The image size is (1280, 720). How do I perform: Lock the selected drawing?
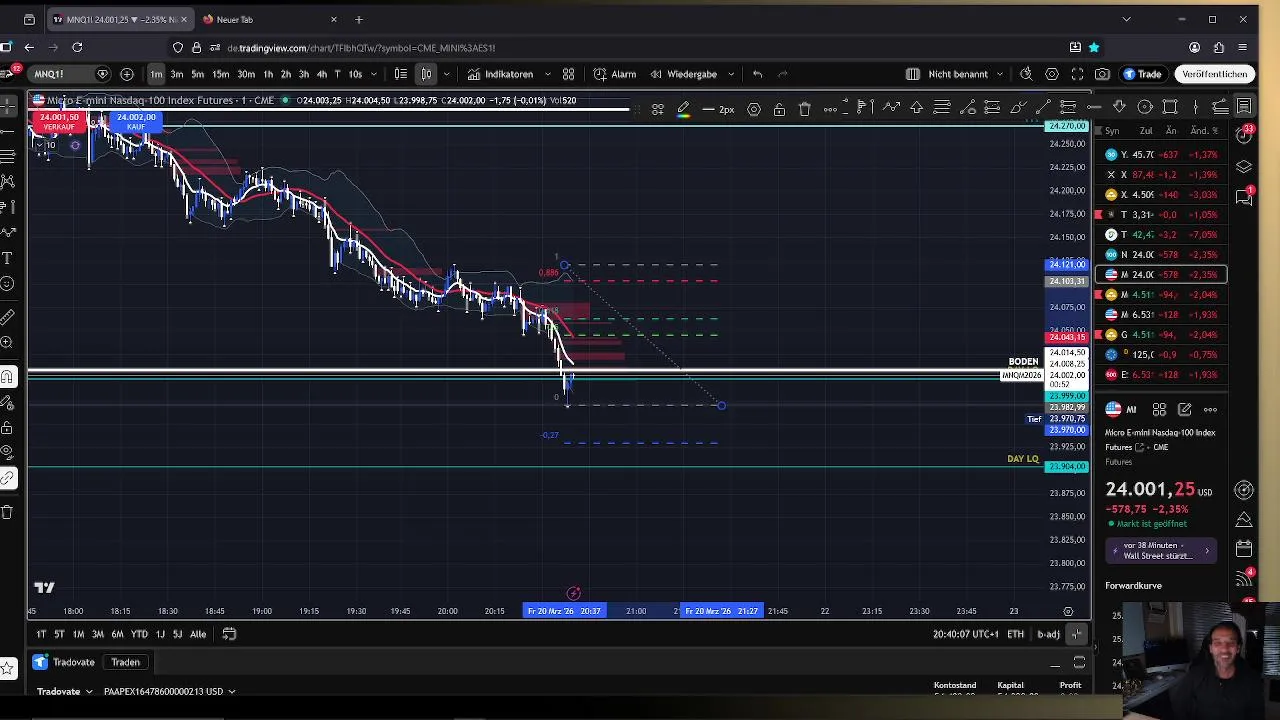click(x=779, y=109)
